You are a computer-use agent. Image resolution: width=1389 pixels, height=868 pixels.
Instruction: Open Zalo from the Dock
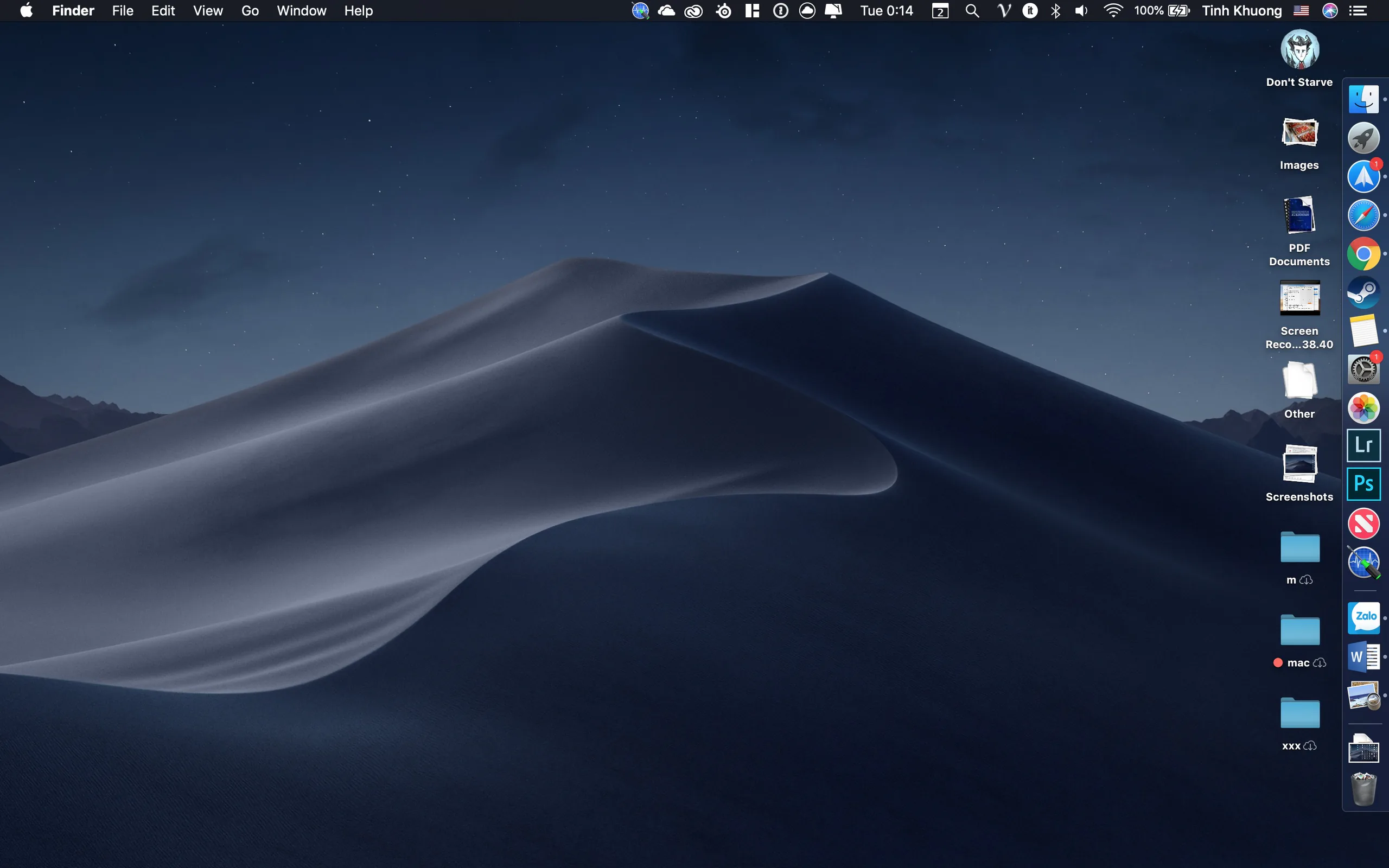coord(1363,618)
